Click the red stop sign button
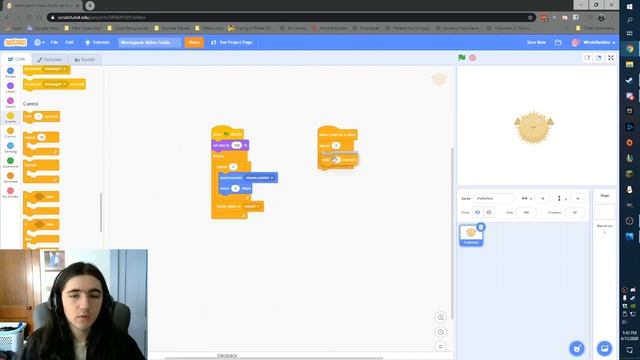This screenshot has height=360, width=640. (473, 58)
